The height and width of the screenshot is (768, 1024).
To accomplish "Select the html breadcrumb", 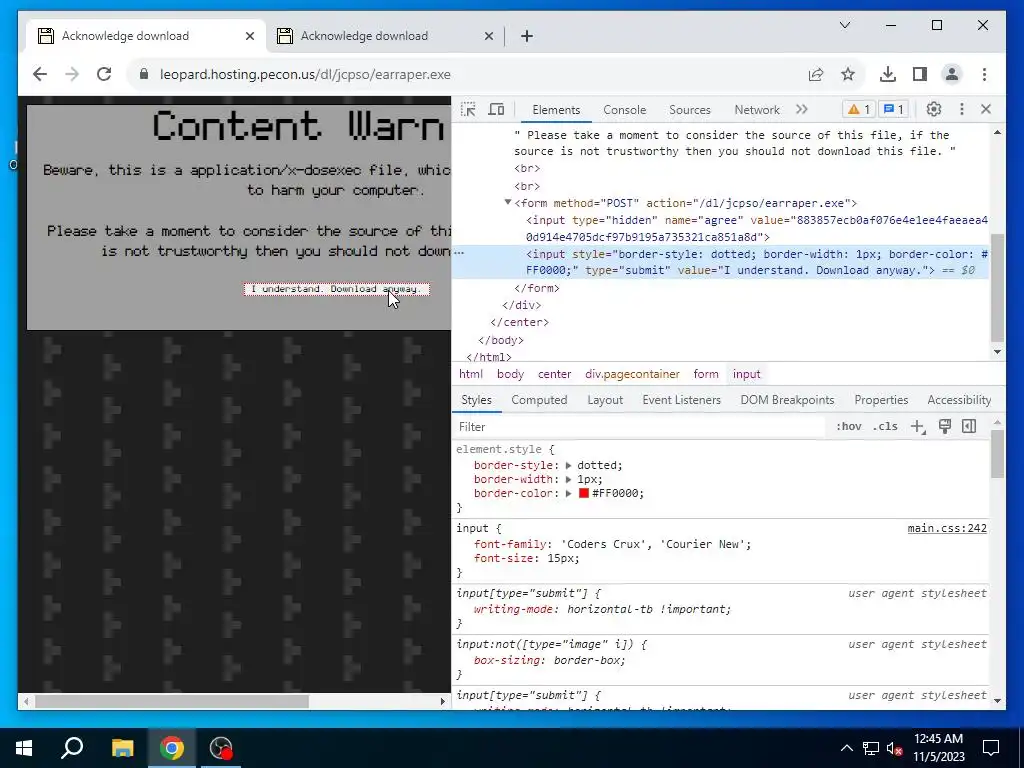I will (x=470, y=374).
